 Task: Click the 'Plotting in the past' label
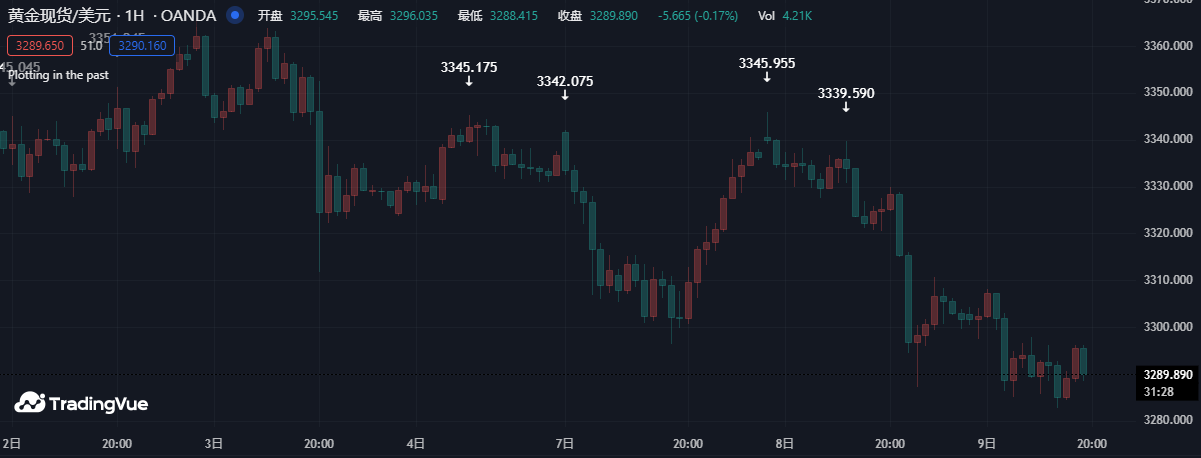58,74
